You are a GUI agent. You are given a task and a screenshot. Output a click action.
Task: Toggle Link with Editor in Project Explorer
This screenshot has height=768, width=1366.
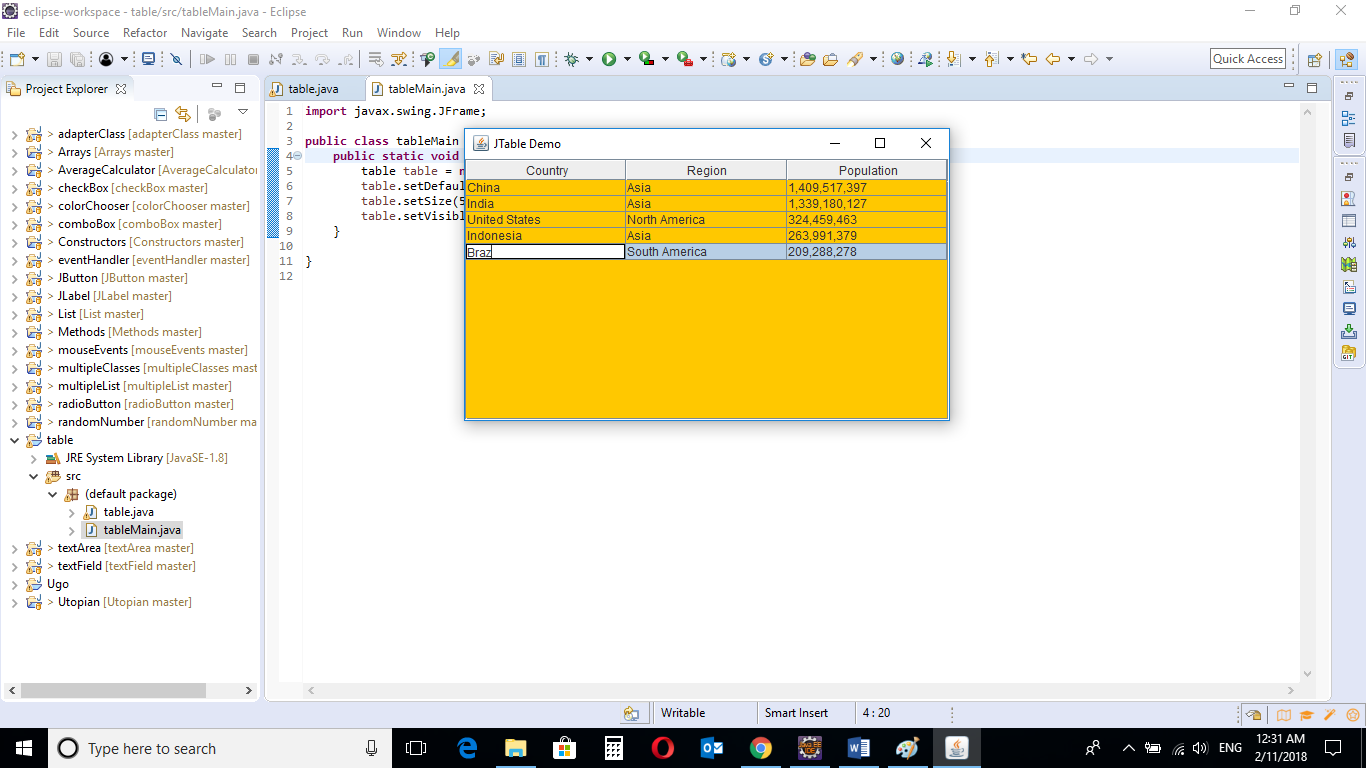(x=182, y=114)
